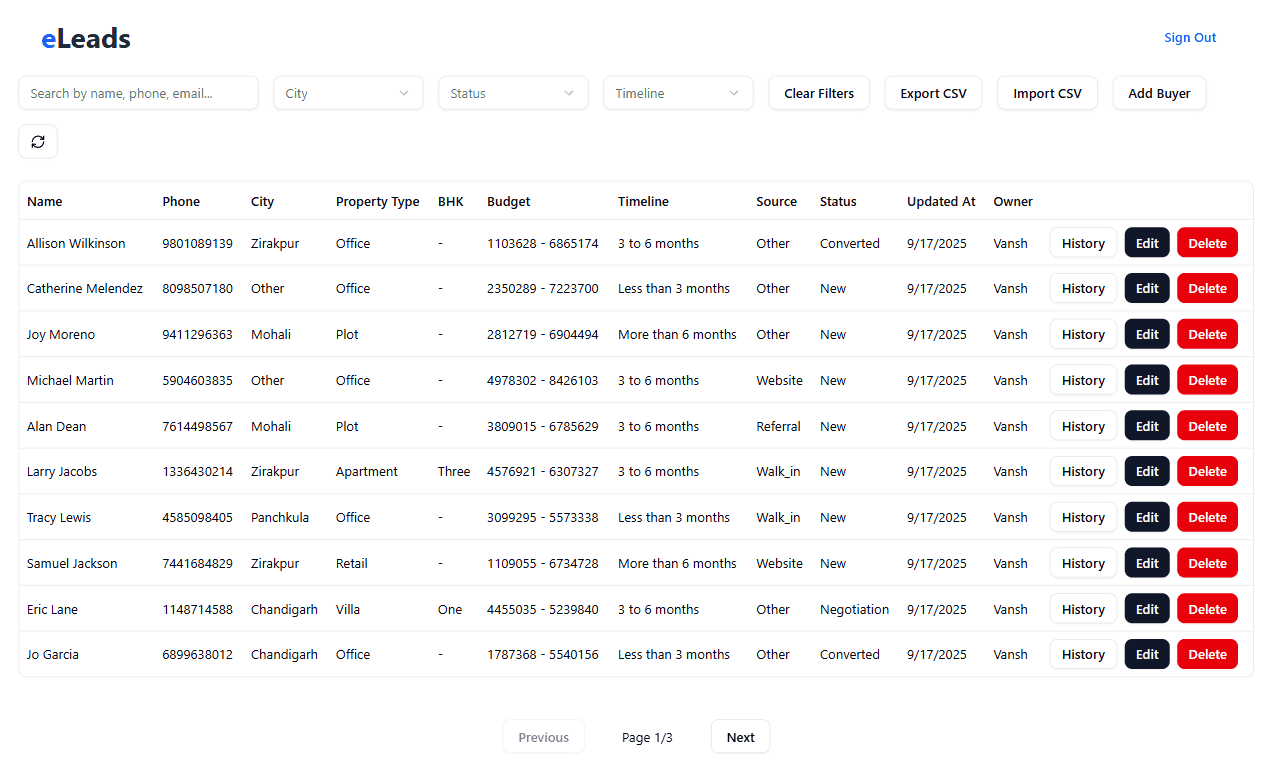Screen dimensions: 1273x762
Task: Delete the lead Joy Moreno
Action: click(1207, 334)
